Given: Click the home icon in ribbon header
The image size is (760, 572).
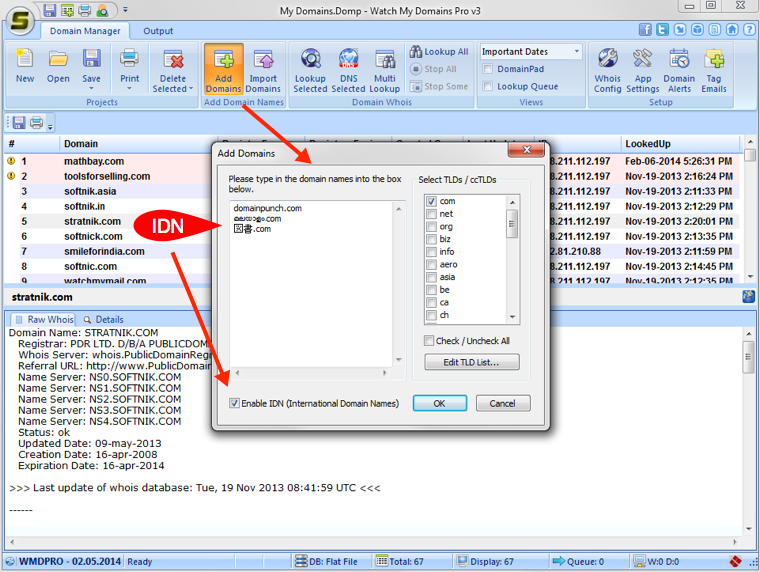Looking at the screenshot, I should 732,30.
